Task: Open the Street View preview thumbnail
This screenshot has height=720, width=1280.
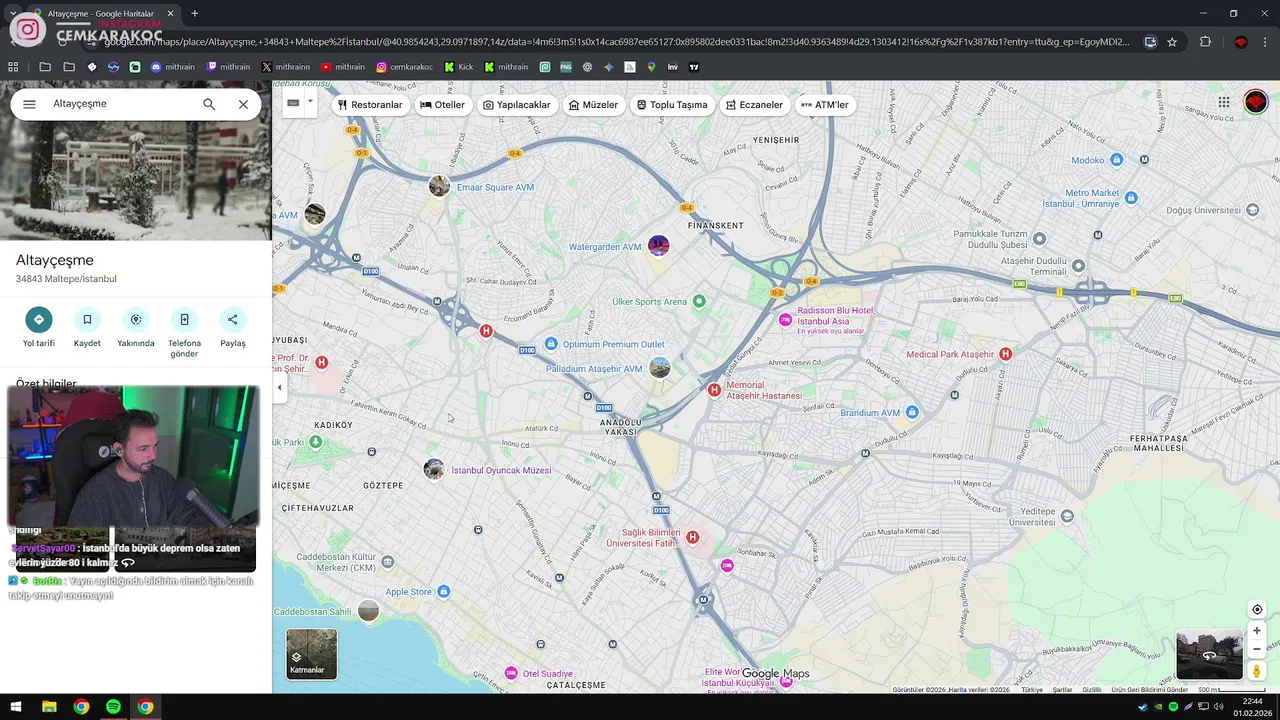Action: (1209, 655)
